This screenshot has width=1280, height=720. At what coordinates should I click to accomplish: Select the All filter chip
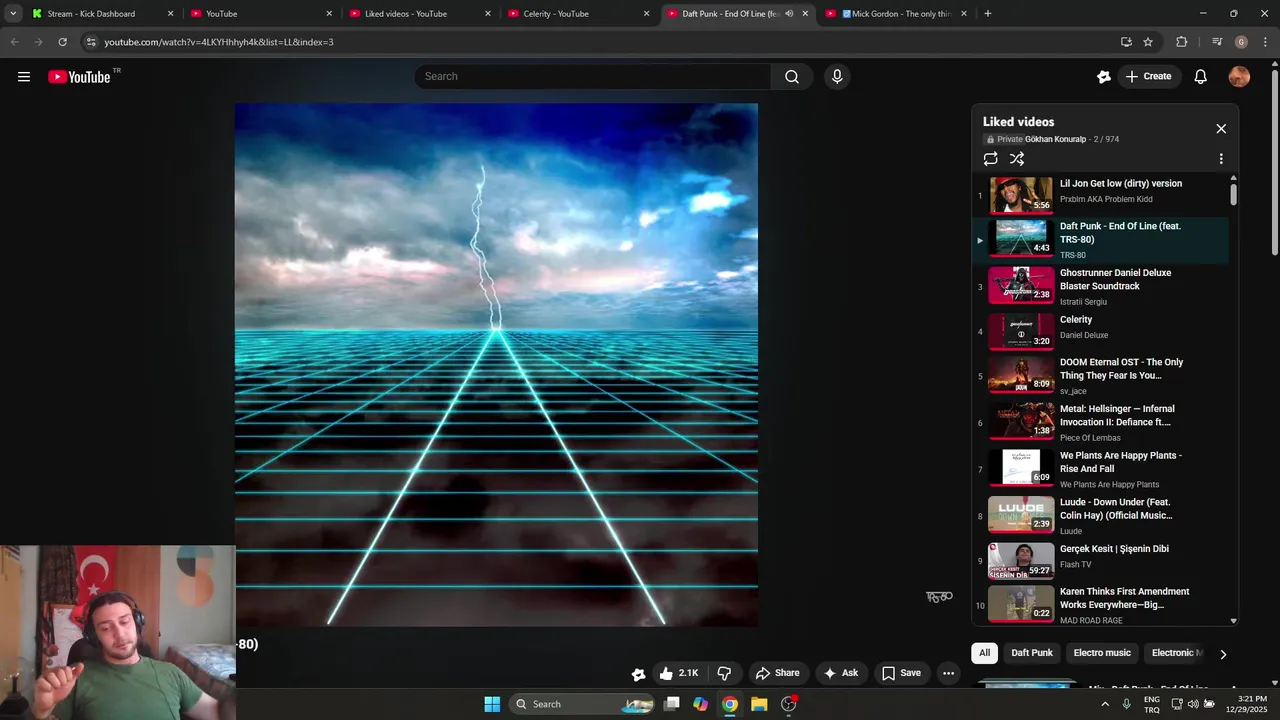[984, 653]
